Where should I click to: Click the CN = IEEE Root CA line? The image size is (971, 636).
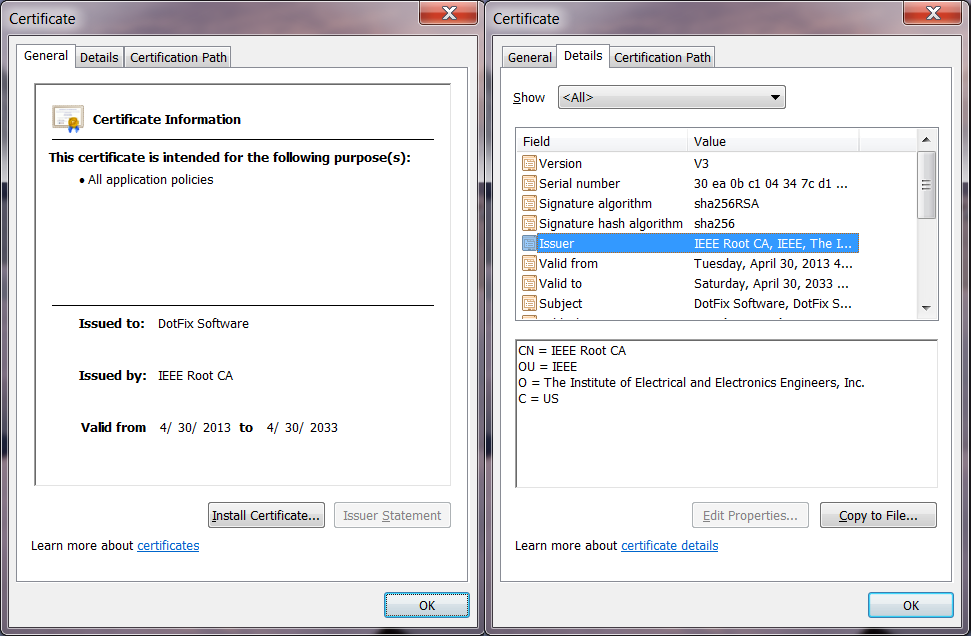(x=572, y=351)
